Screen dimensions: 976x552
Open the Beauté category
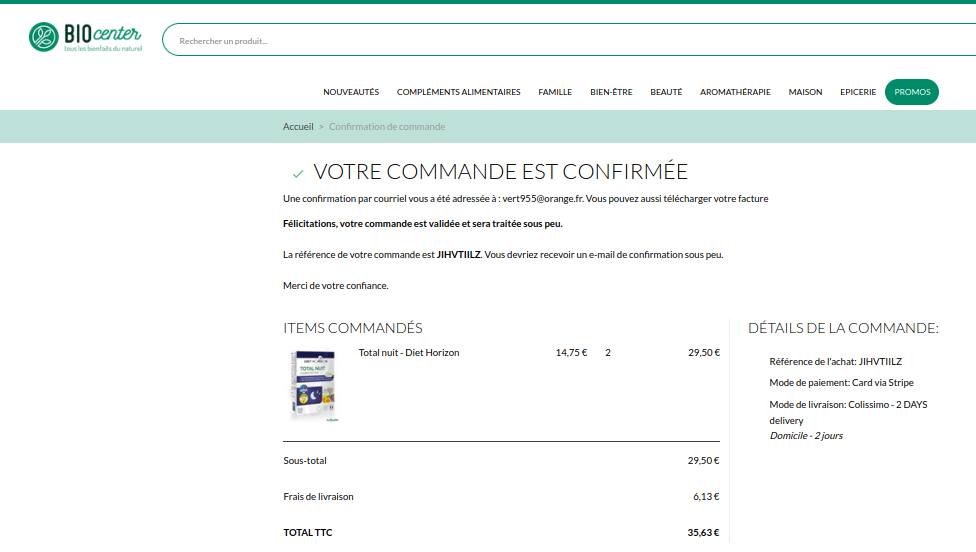(666, 92)
